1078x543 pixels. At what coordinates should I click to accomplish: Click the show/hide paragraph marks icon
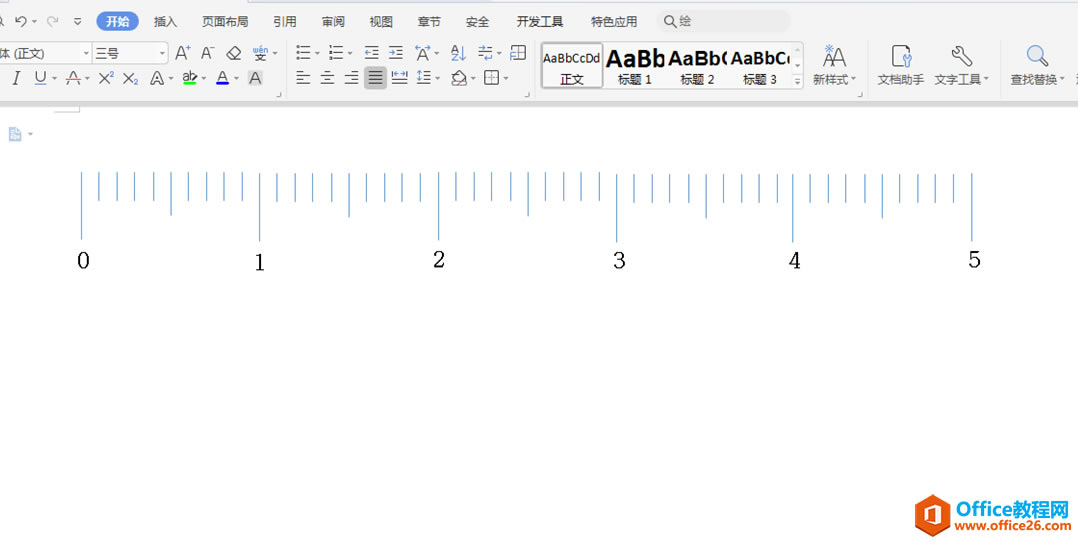(x=485, y=52)
